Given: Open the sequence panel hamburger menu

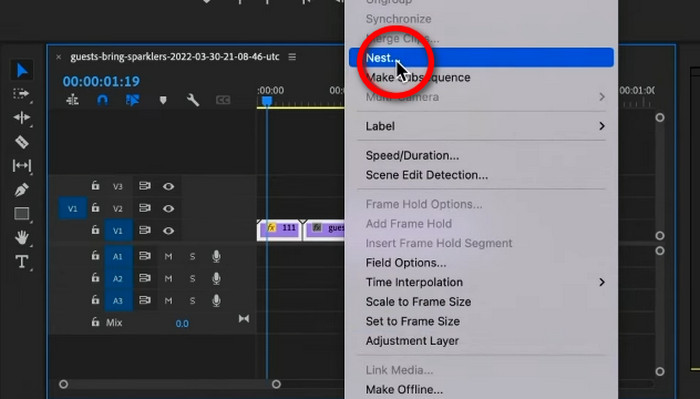Looking at the screenshot, I should coord(292,57).
